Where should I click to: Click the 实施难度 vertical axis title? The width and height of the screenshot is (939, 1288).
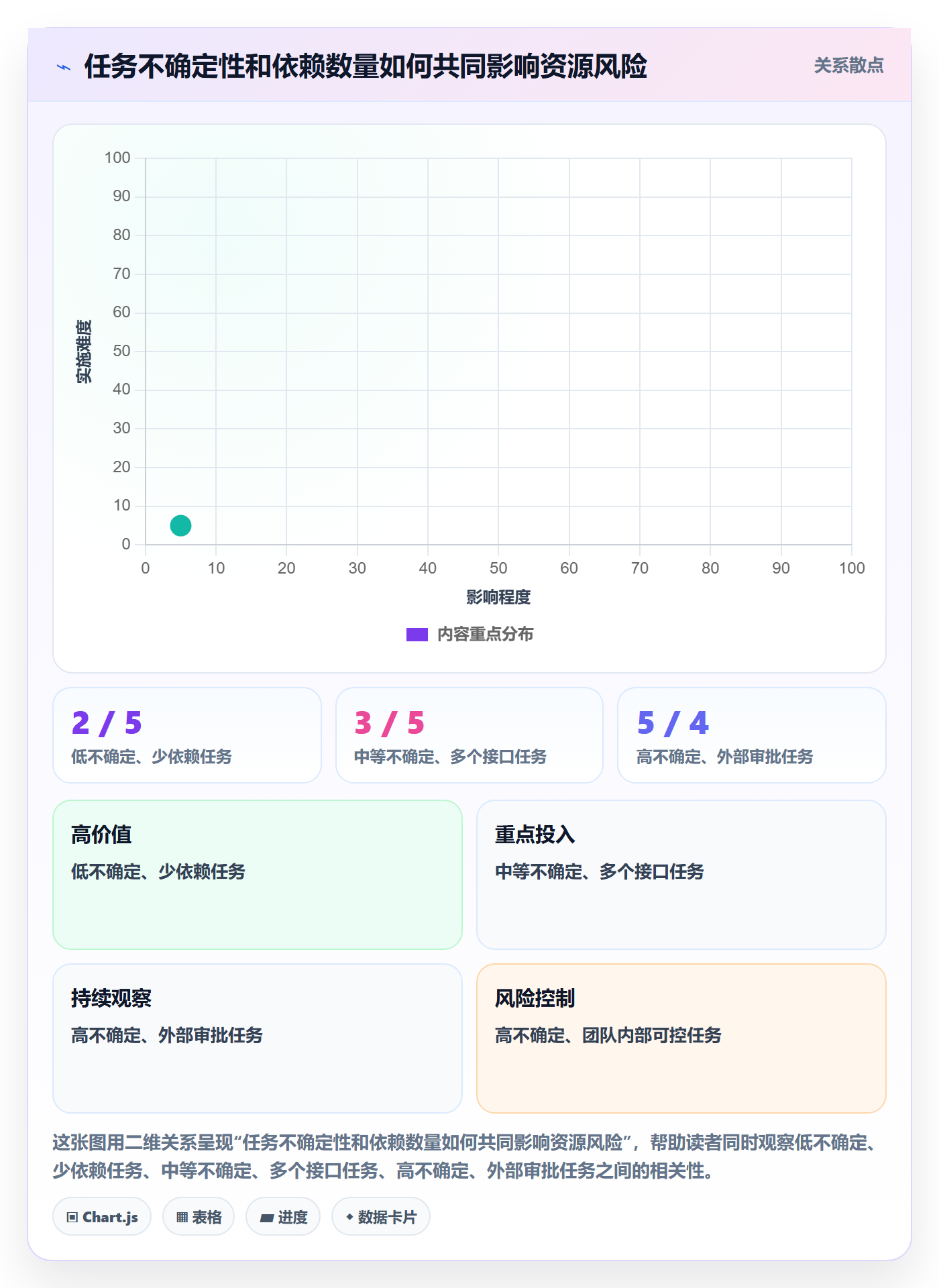pyautogui.click(x=84, y=352)
